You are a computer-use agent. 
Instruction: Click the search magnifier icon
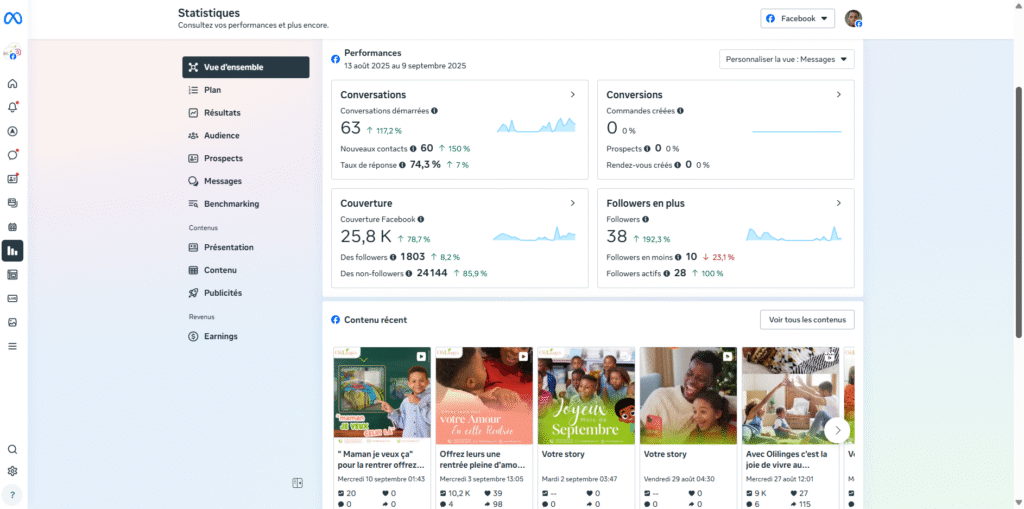13,450
